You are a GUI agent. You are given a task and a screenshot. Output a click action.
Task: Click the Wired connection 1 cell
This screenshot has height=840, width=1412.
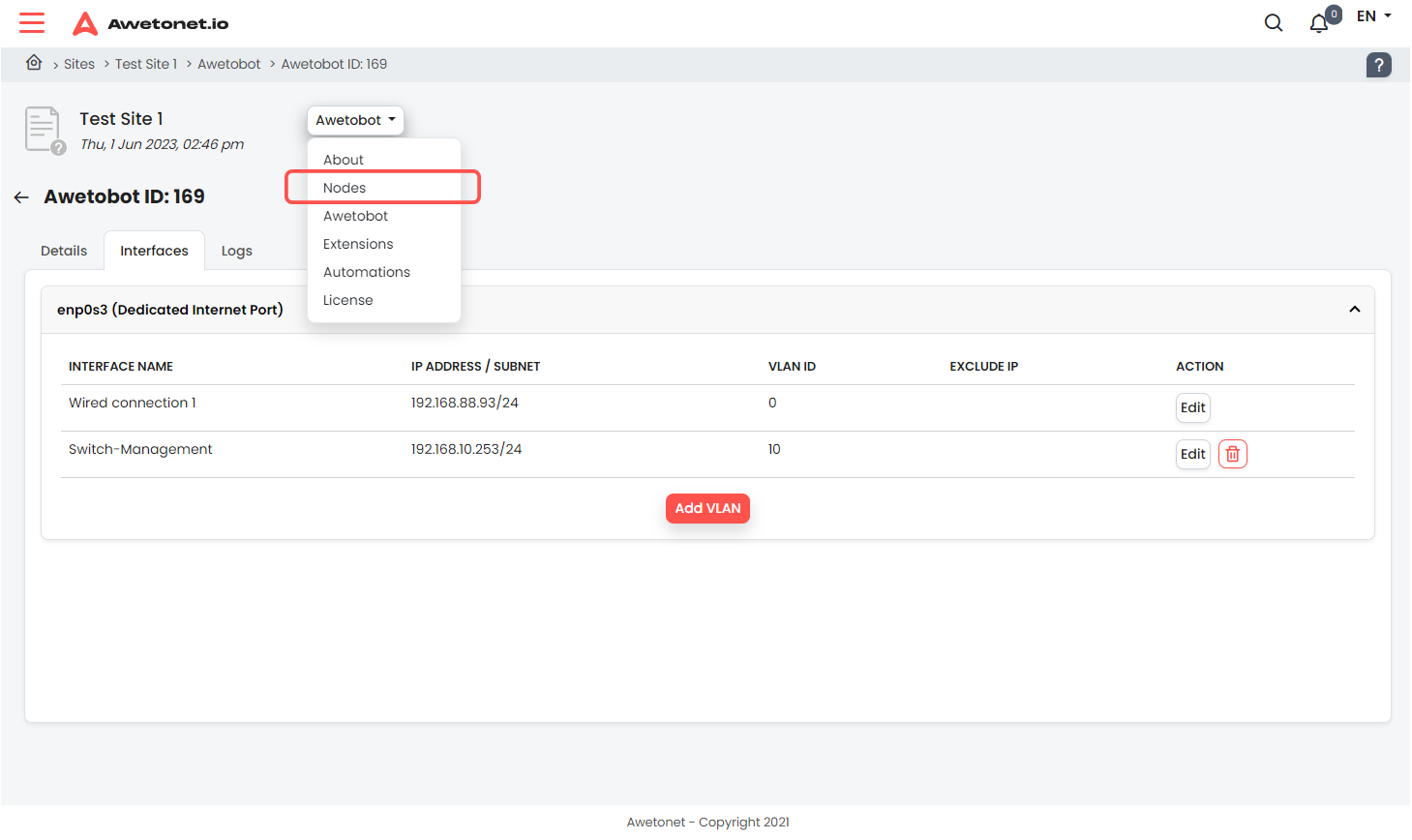(133, 403)
